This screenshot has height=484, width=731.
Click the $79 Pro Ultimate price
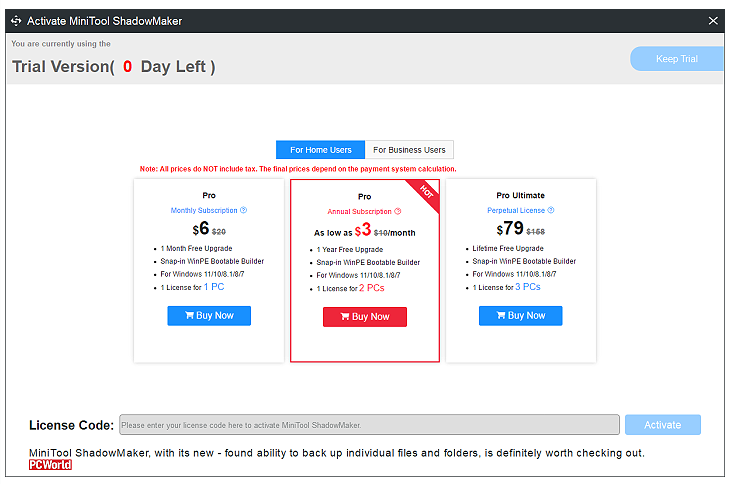pyautogui.click(x=510, y=228)
